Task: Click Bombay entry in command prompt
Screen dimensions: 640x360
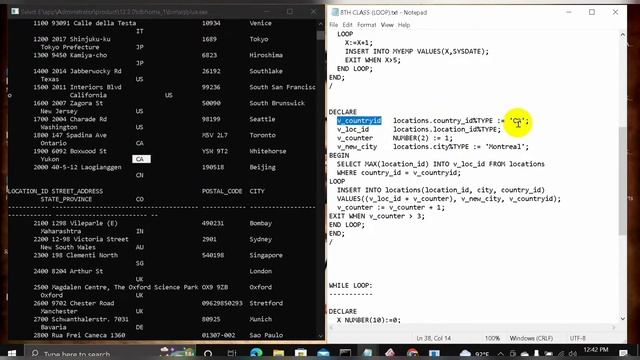Action: pos(260,223)
